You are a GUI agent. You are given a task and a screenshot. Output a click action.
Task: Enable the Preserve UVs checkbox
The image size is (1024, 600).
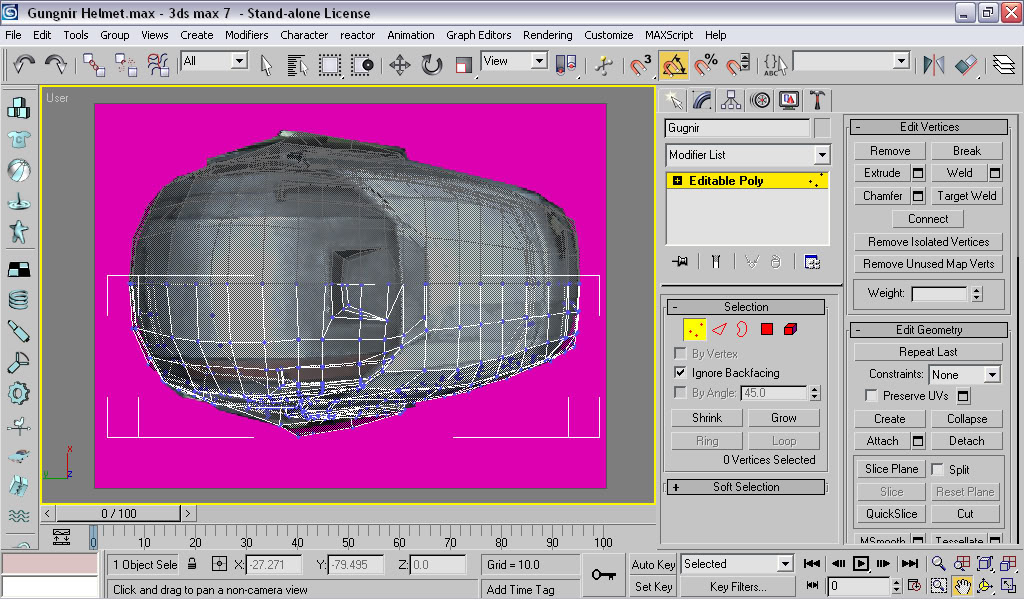871,396
